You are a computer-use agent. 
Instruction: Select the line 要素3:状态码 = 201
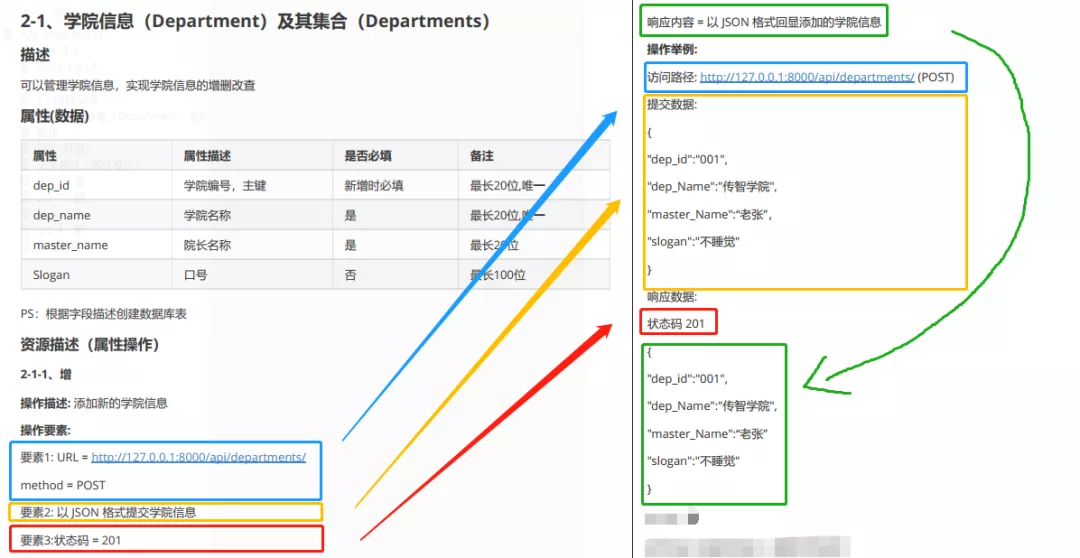click(70, 540)
